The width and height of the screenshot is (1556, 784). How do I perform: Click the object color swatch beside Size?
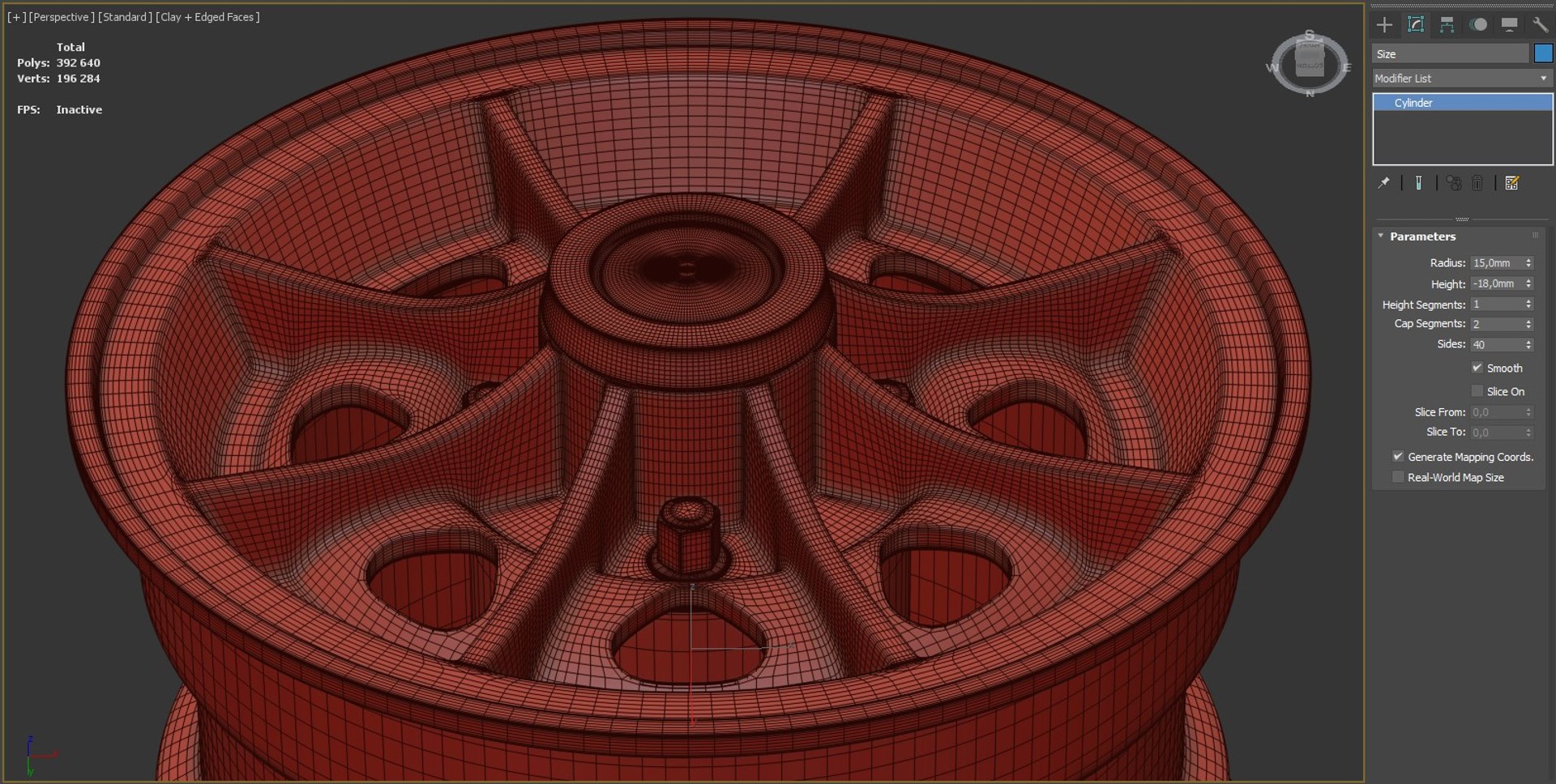click(x=1543, y=53)
